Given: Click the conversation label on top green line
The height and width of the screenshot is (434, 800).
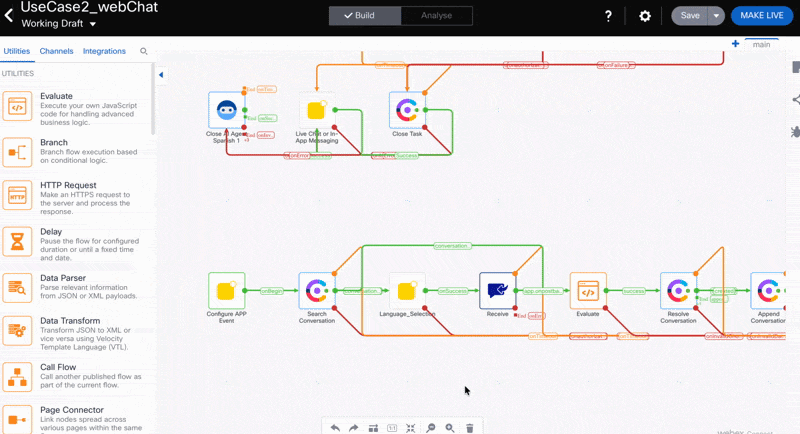Looking at the screenshot, I should pyautogui.click(x=452, y=246).
